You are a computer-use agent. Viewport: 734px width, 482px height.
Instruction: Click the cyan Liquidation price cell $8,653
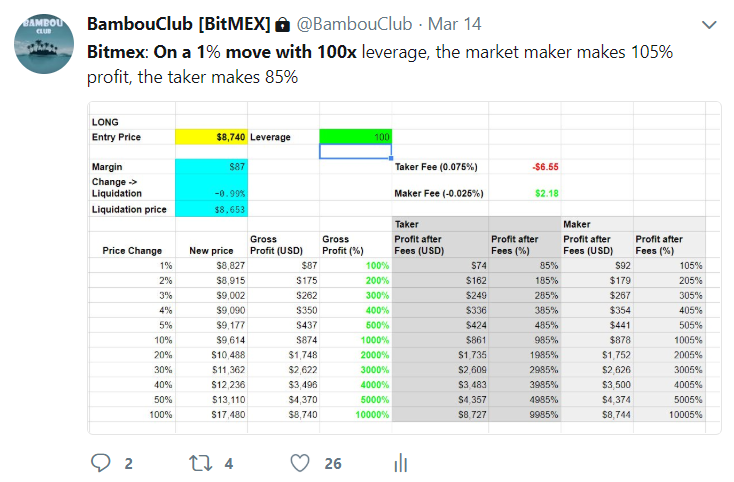[212, 209]
